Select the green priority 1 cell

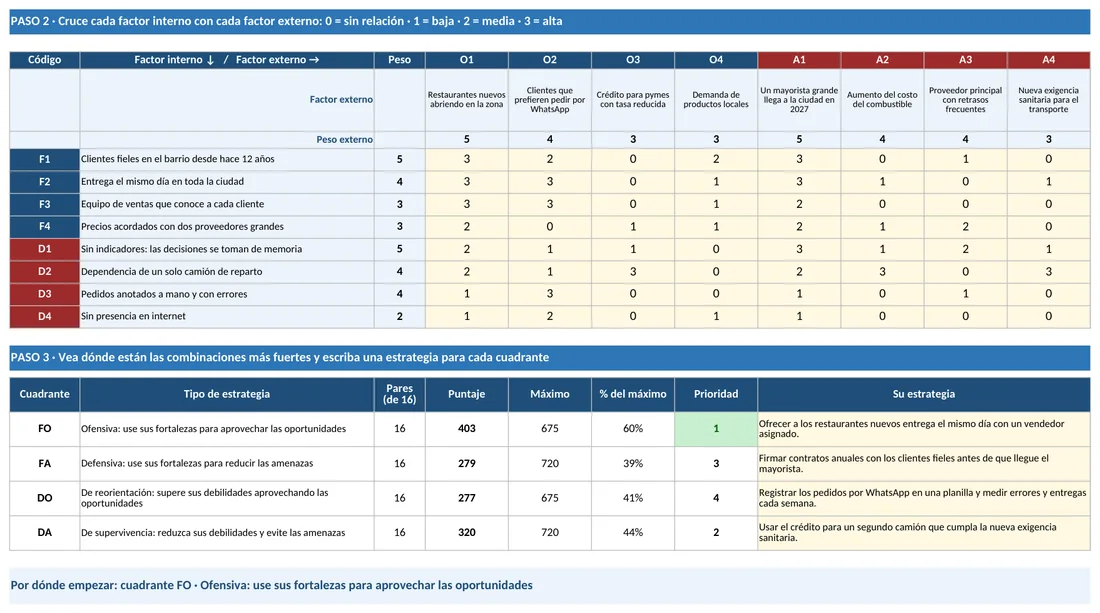click(716, 429)
